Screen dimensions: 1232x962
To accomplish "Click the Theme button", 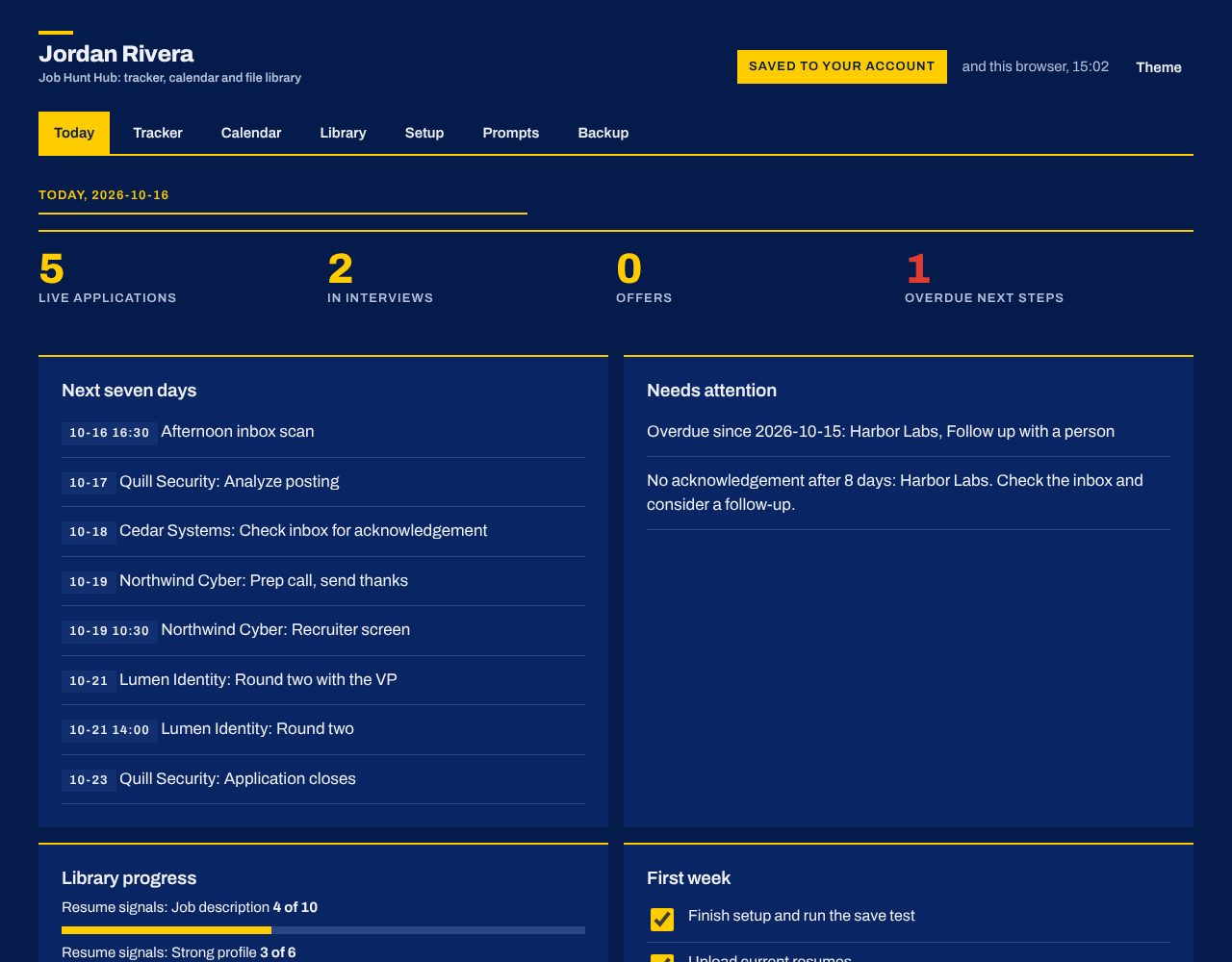I will pos(1159,67).
